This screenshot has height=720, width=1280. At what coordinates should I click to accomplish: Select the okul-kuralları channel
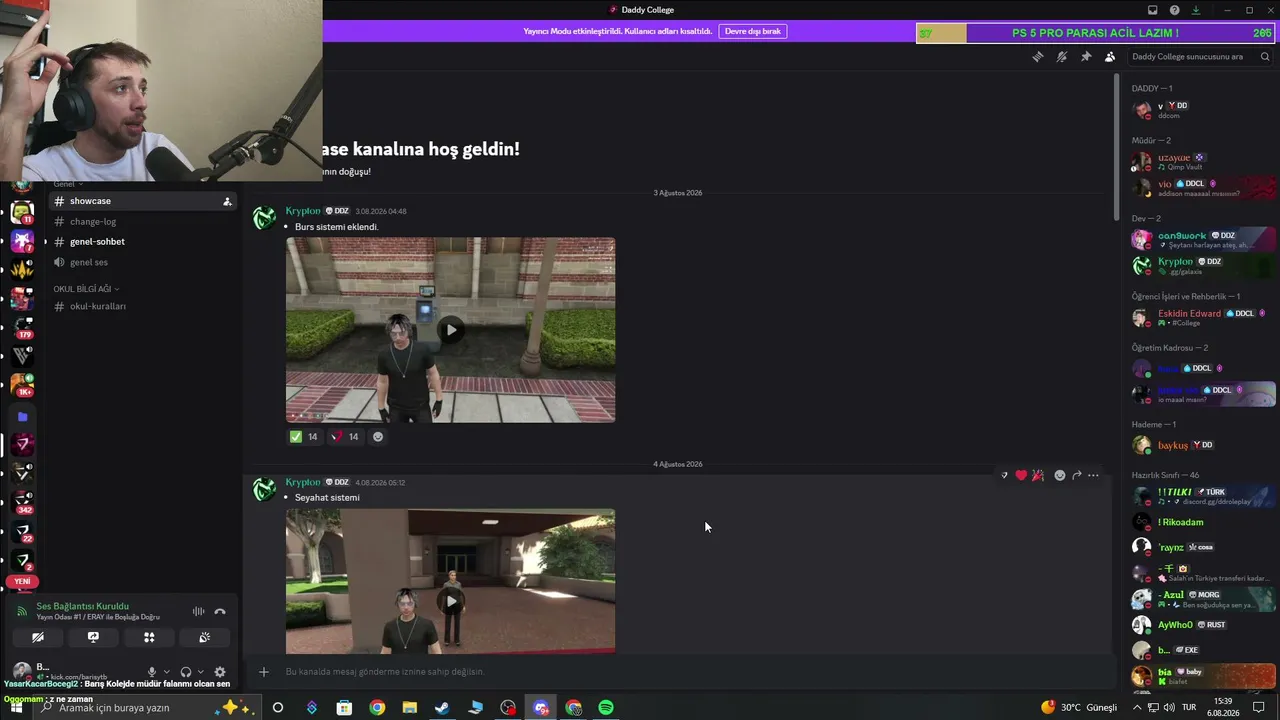click(143, 306)
